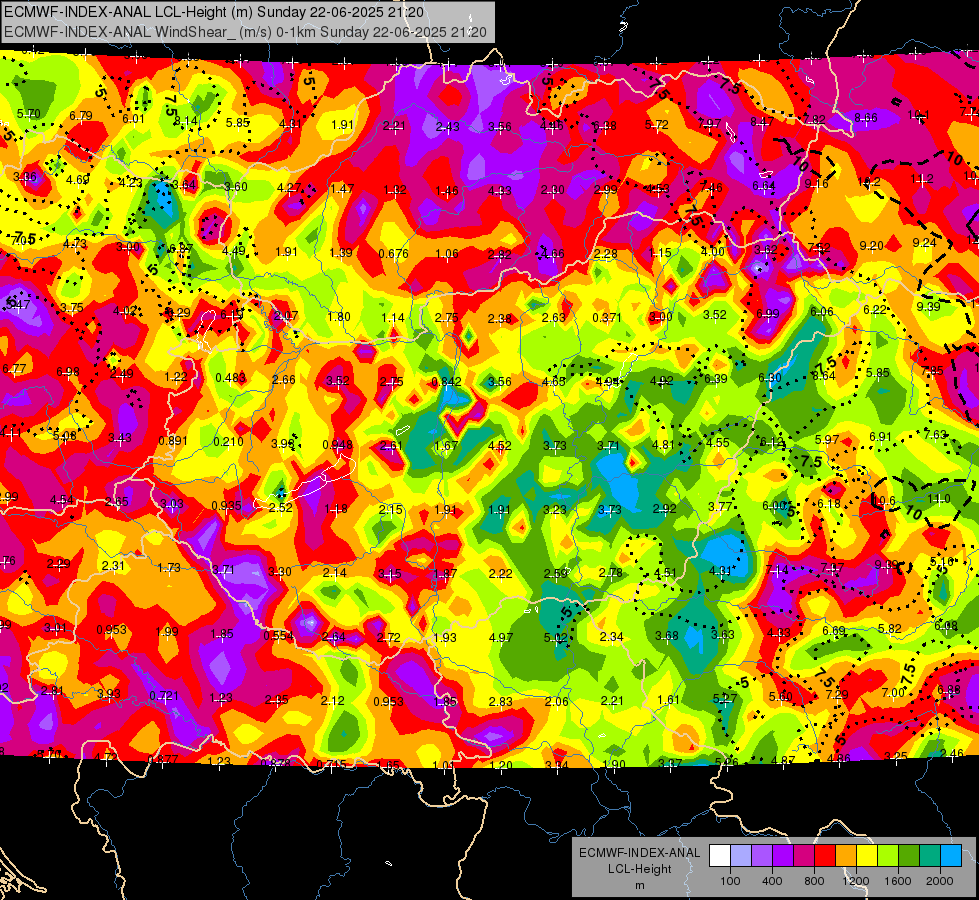This screenshot has height=900, width=979.
Task: Click the 8.14 wind shear value
Action: (x=185, y=121)
